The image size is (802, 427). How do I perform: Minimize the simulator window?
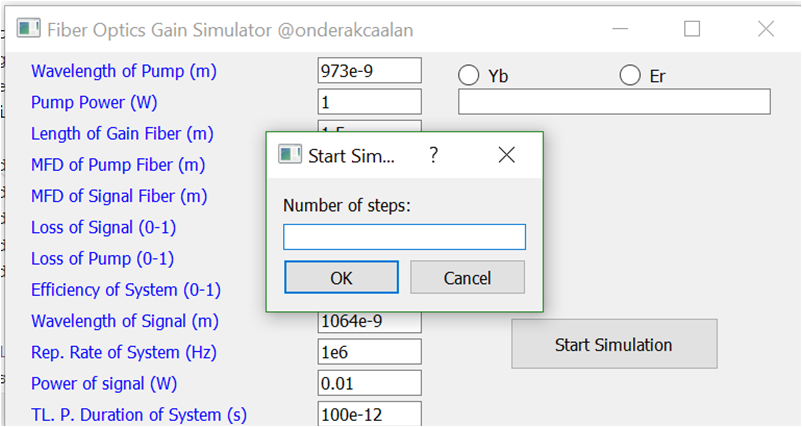[x=620, y=29]
